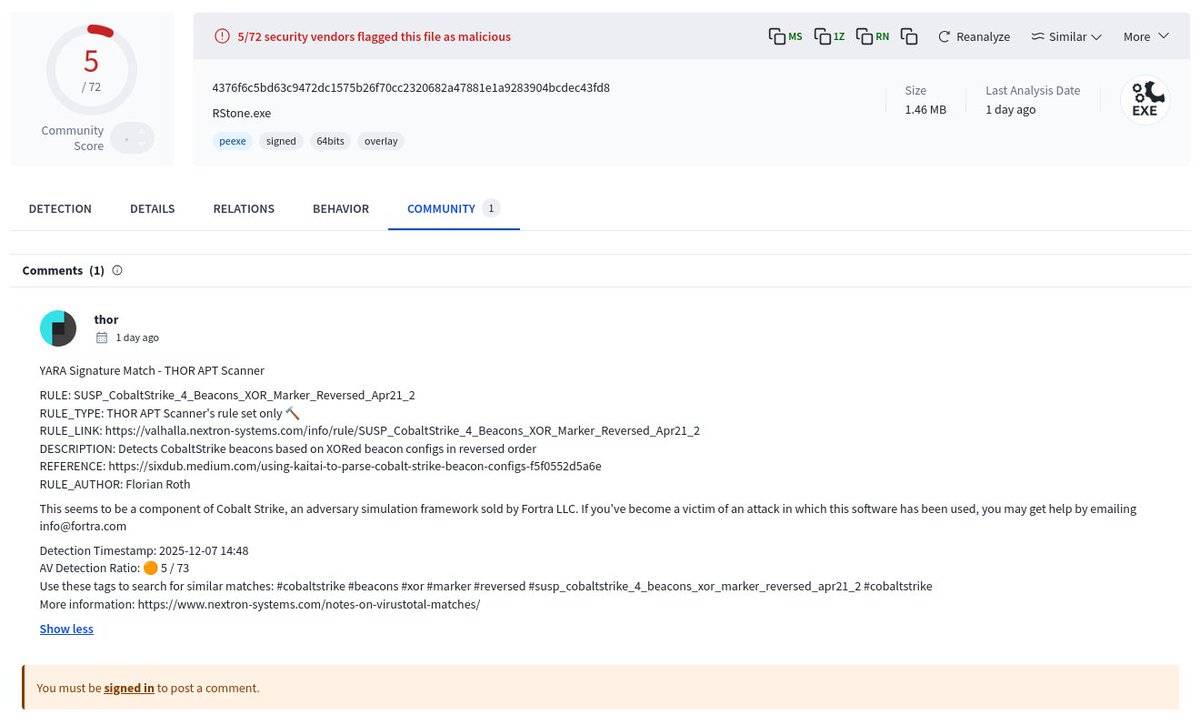This screenshot has width=1200, height=725.
Task: Click the 5/72 detection score circle
Action: pos(91,66)
